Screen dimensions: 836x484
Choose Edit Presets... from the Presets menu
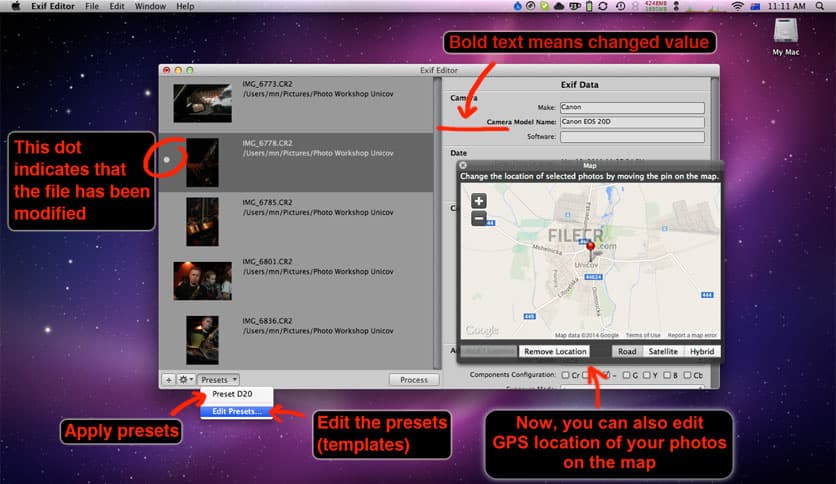click(x=237, y=412)
